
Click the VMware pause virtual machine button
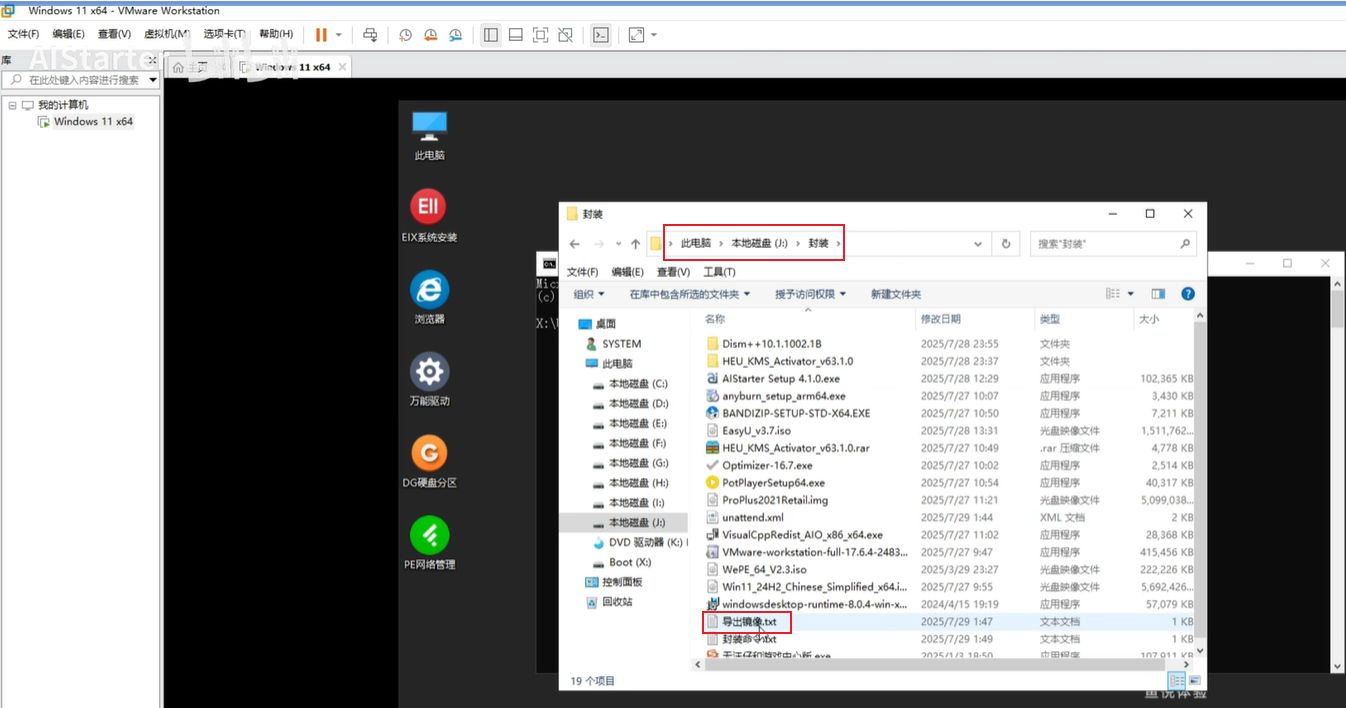pos(321,35)
